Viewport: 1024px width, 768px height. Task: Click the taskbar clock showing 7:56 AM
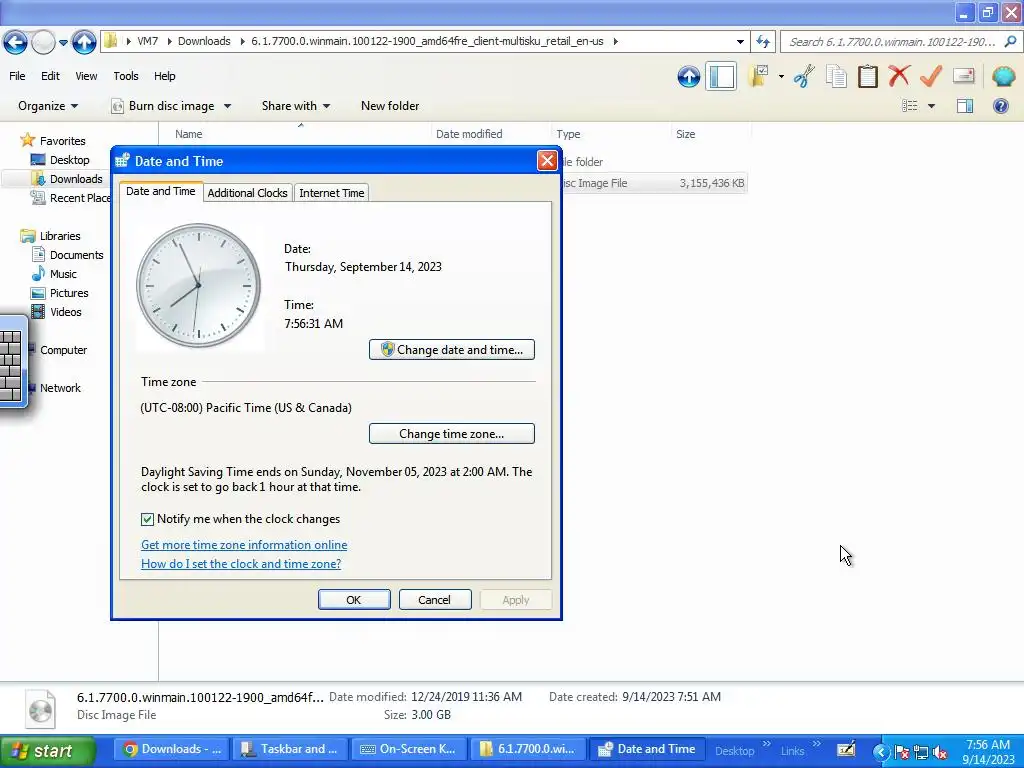[x=988, y=752]
